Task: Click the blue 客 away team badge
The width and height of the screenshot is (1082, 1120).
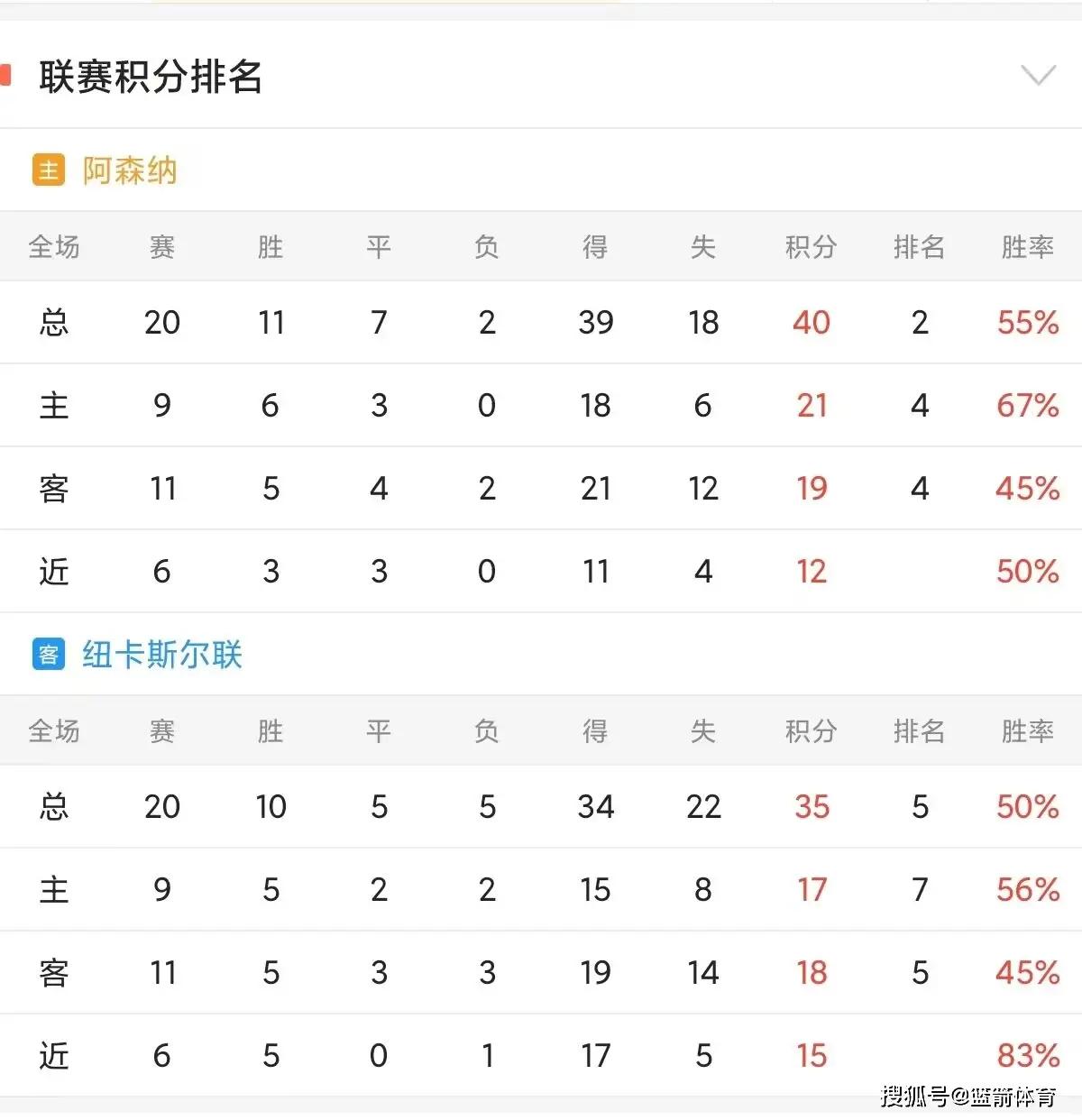Action: point(49,654)
